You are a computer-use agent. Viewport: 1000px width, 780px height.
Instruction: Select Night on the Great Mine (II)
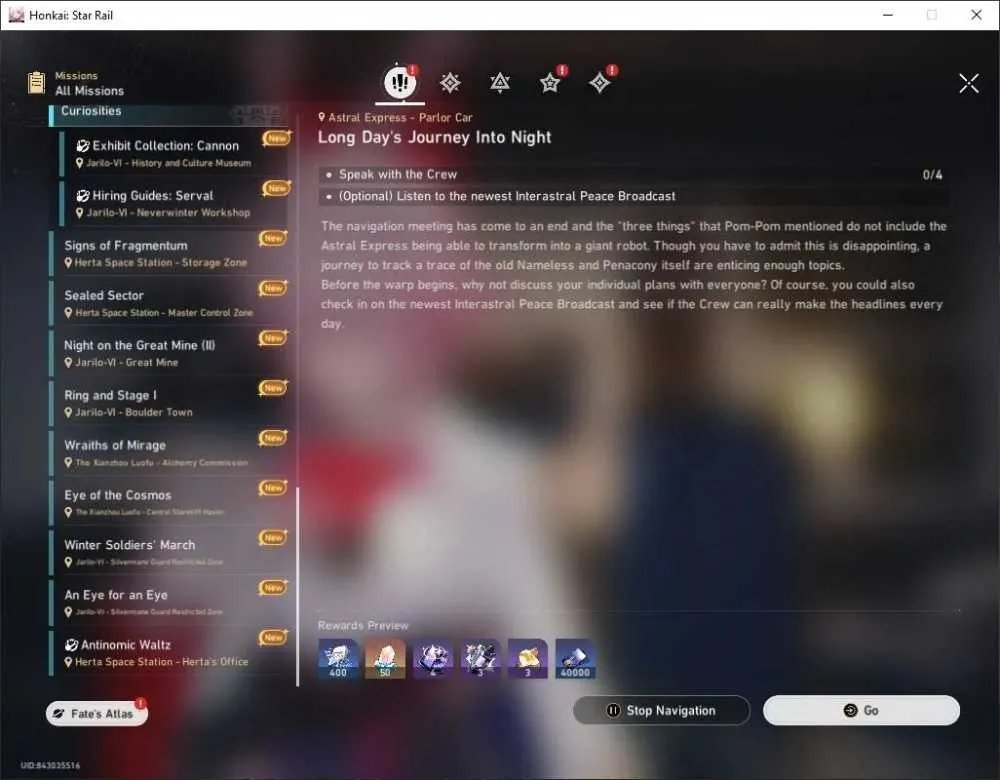(168, 353)
